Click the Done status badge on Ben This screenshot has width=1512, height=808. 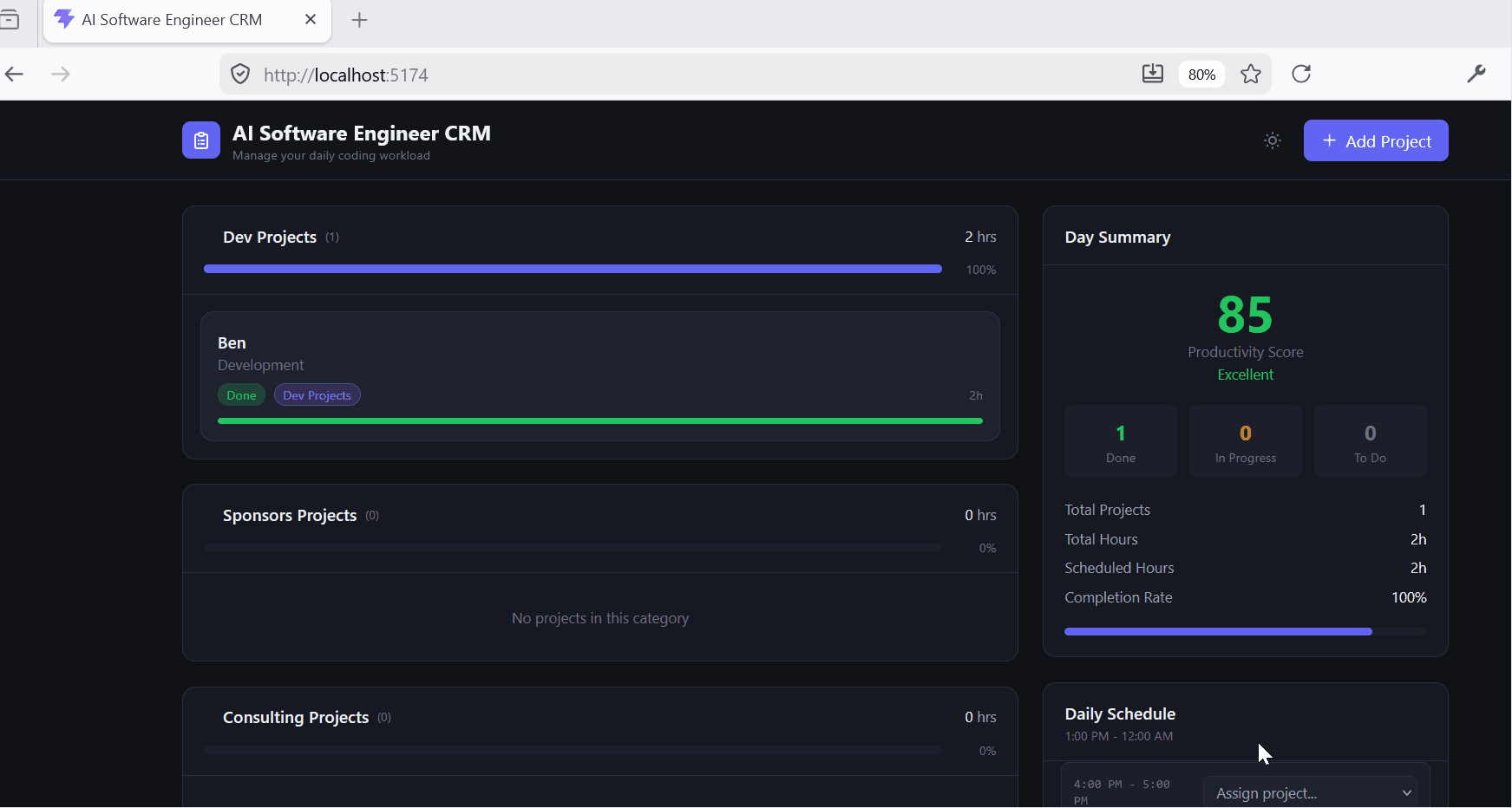click(x=241, y=395)
